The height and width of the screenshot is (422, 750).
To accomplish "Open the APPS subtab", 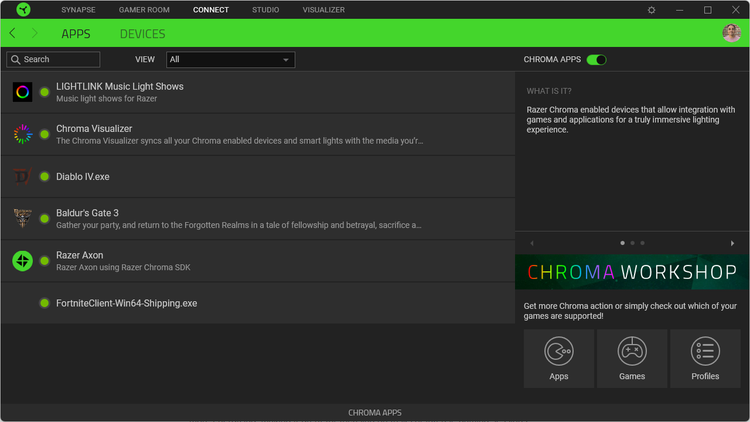I will pyautogui.click(x=76, y=33).
